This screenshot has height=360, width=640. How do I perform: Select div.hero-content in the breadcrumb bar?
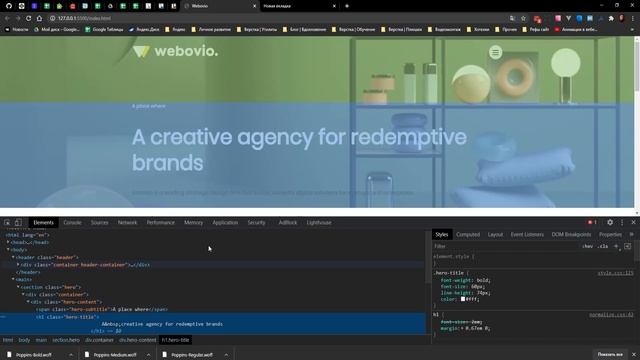pyautogui.click(x=137, y=340)
